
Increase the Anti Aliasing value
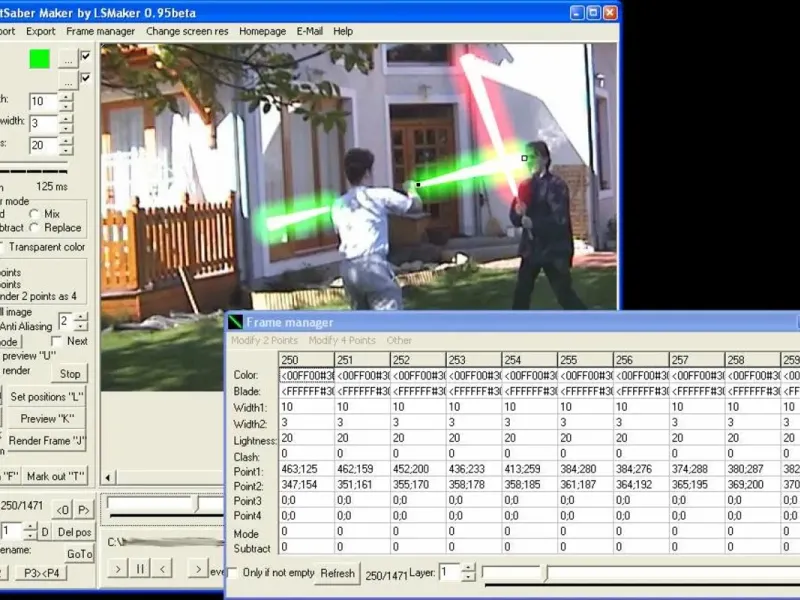[x=81, y=317]
